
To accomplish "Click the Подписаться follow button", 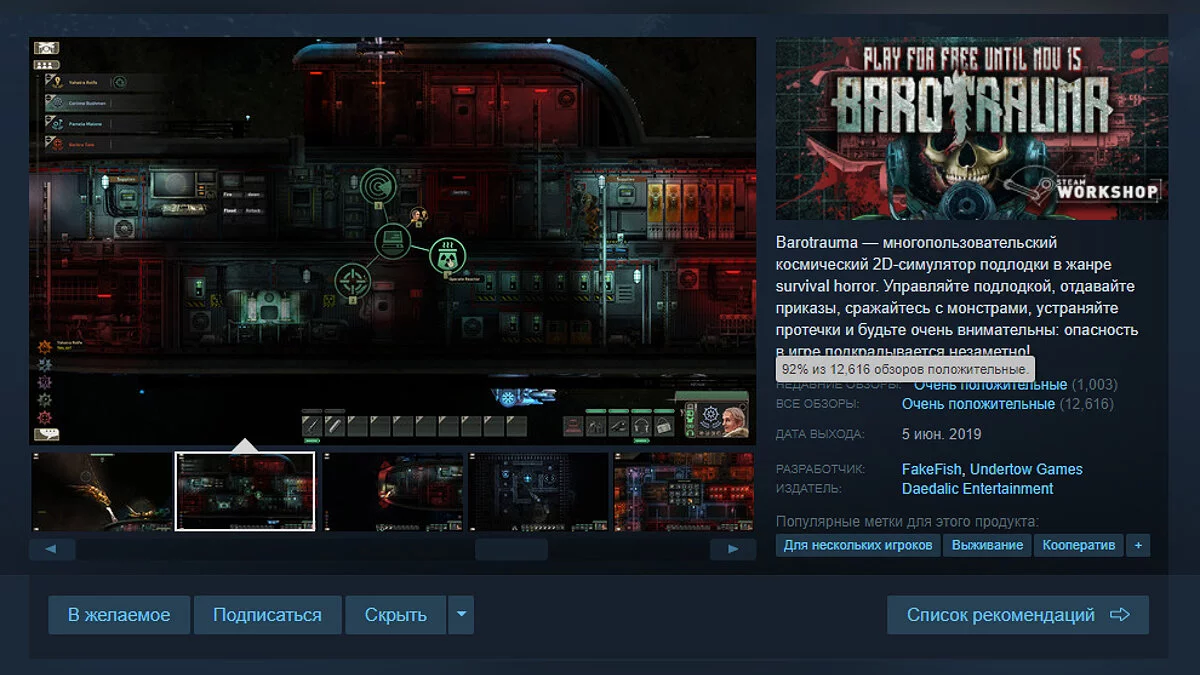I will (267, 615).
